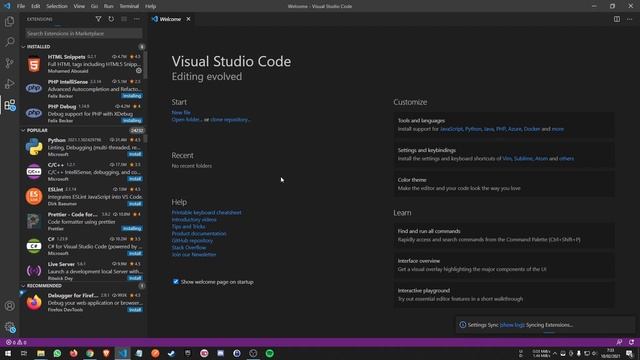640x360 pixels.
Task: Collapse the Installed extensions section
Action: click(84, 47)
